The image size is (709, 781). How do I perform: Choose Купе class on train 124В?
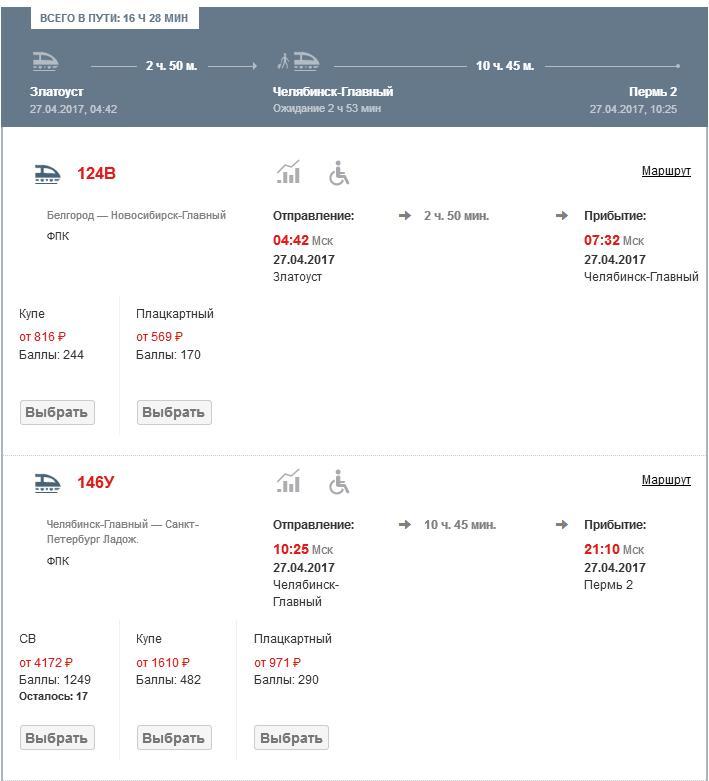pyautogui.click(x=57, y=412)
